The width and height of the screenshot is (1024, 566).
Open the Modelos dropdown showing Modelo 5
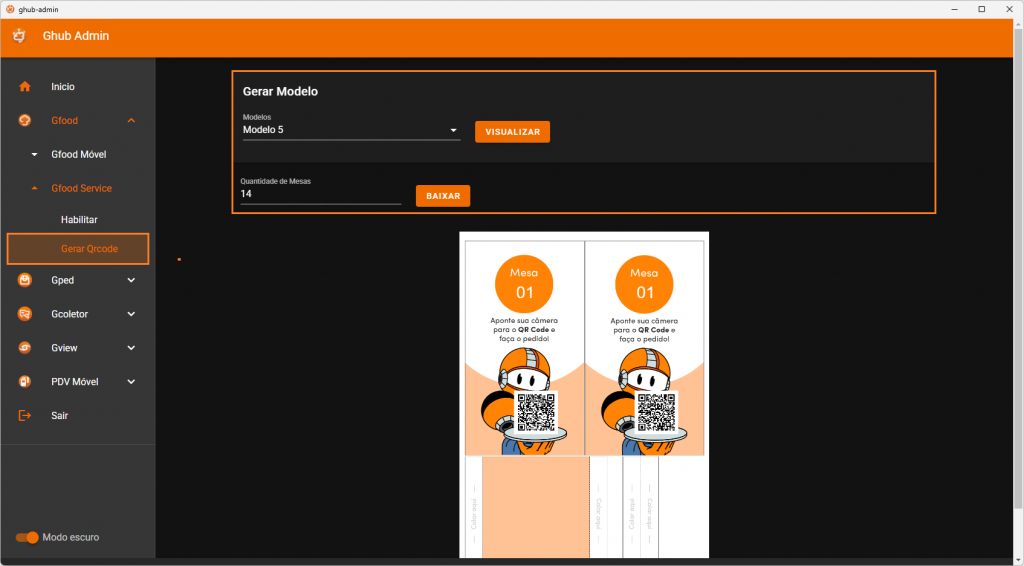pos(351,130)
